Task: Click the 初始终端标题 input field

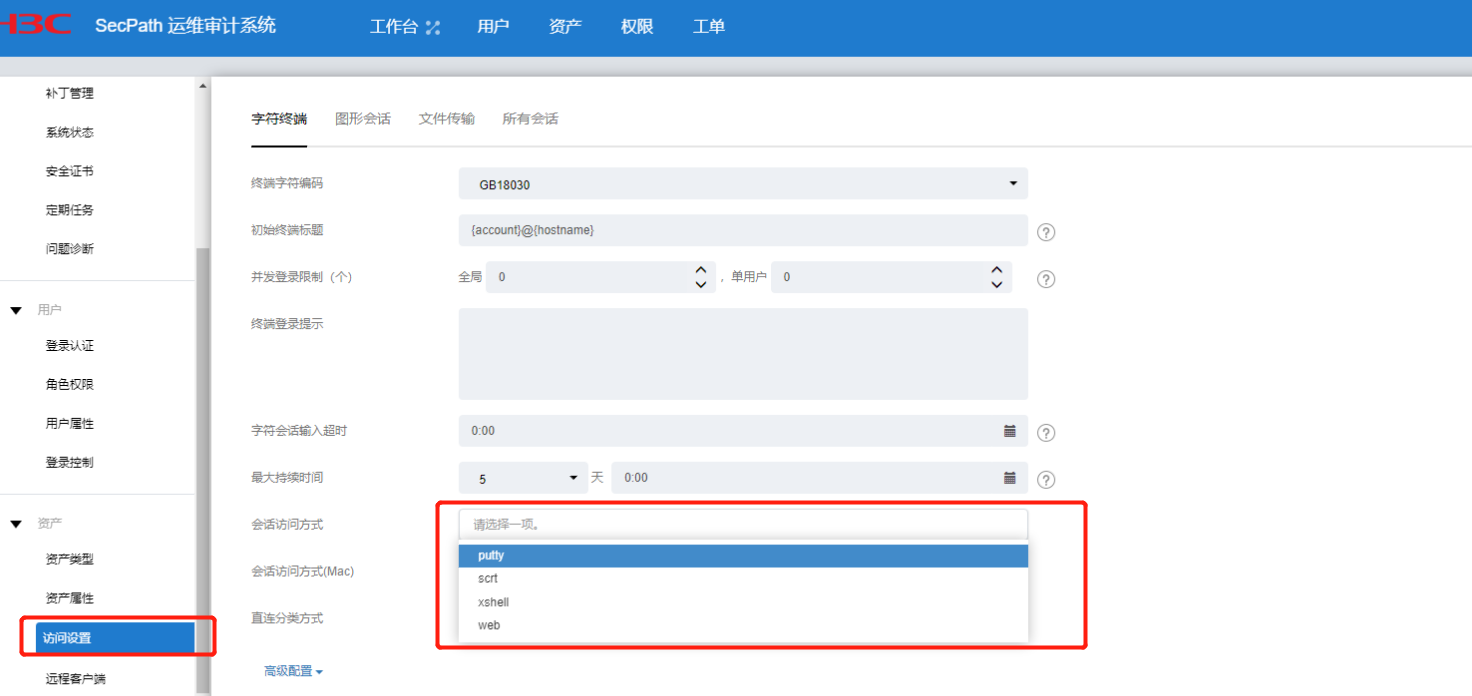Action: [x=743, y=230]
